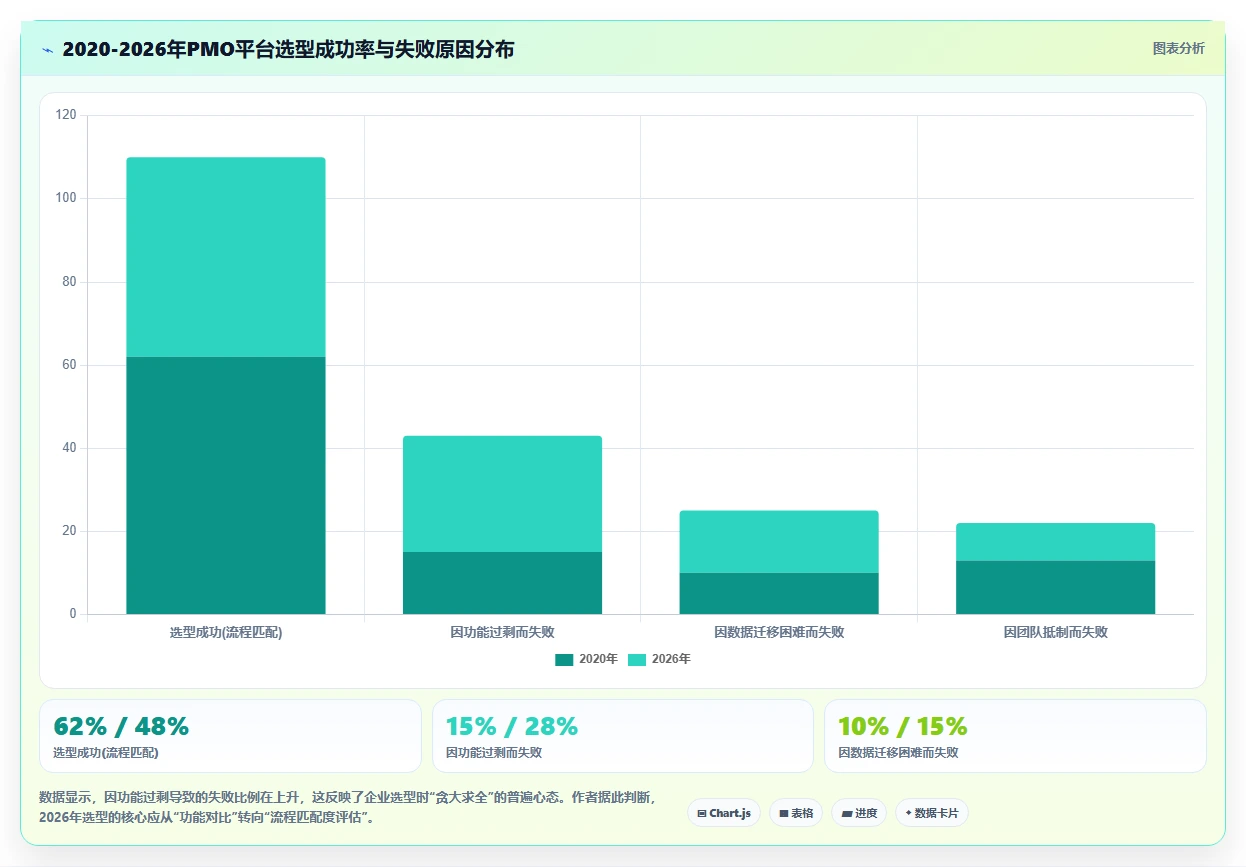Toggle the 2020年 legend series
The height and width of the screenshot is (867, 1246).
tap(586, 659)
